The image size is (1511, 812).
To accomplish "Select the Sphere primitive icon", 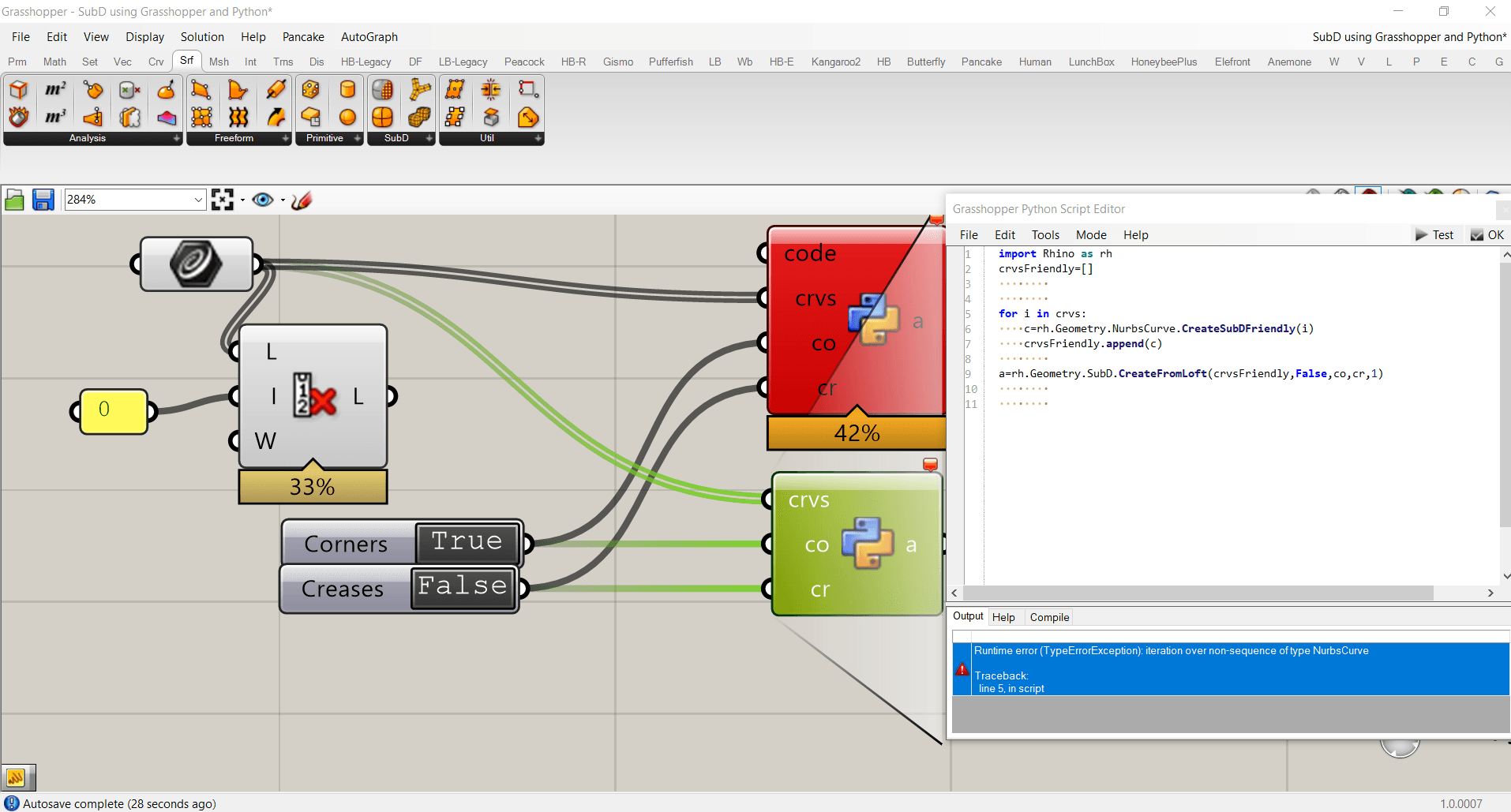I will tap(347, 118).
